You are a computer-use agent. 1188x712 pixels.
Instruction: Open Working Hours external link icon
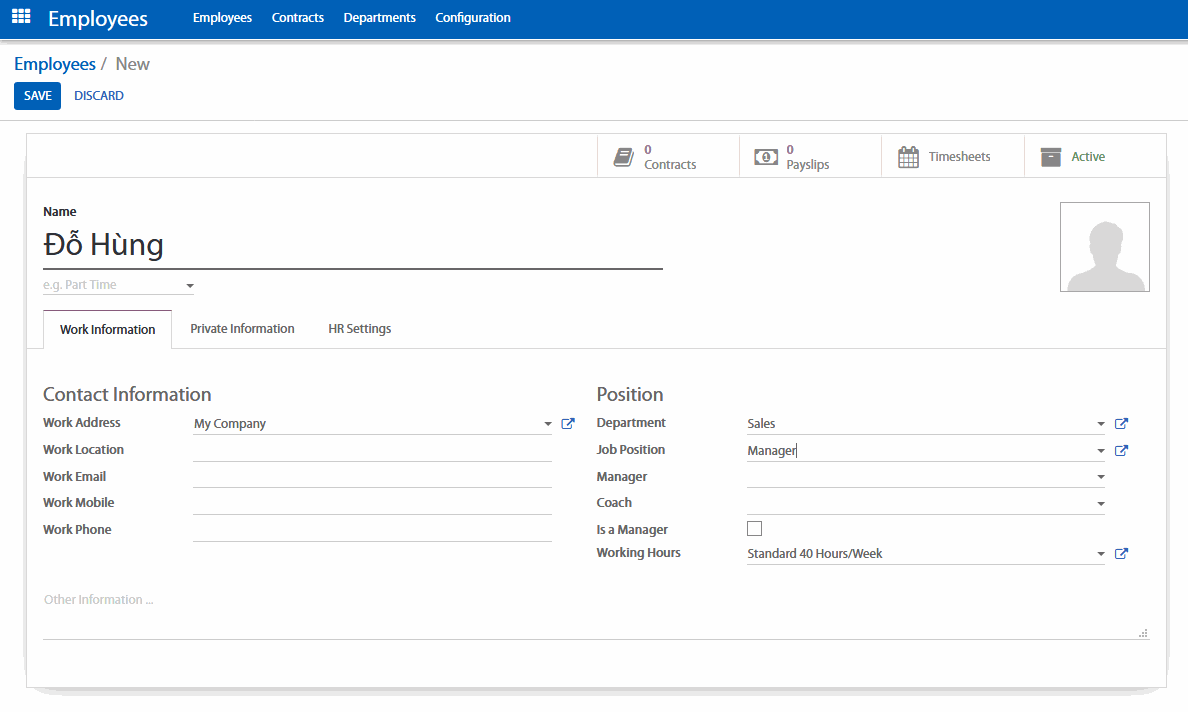click(x=1121, y=554)
